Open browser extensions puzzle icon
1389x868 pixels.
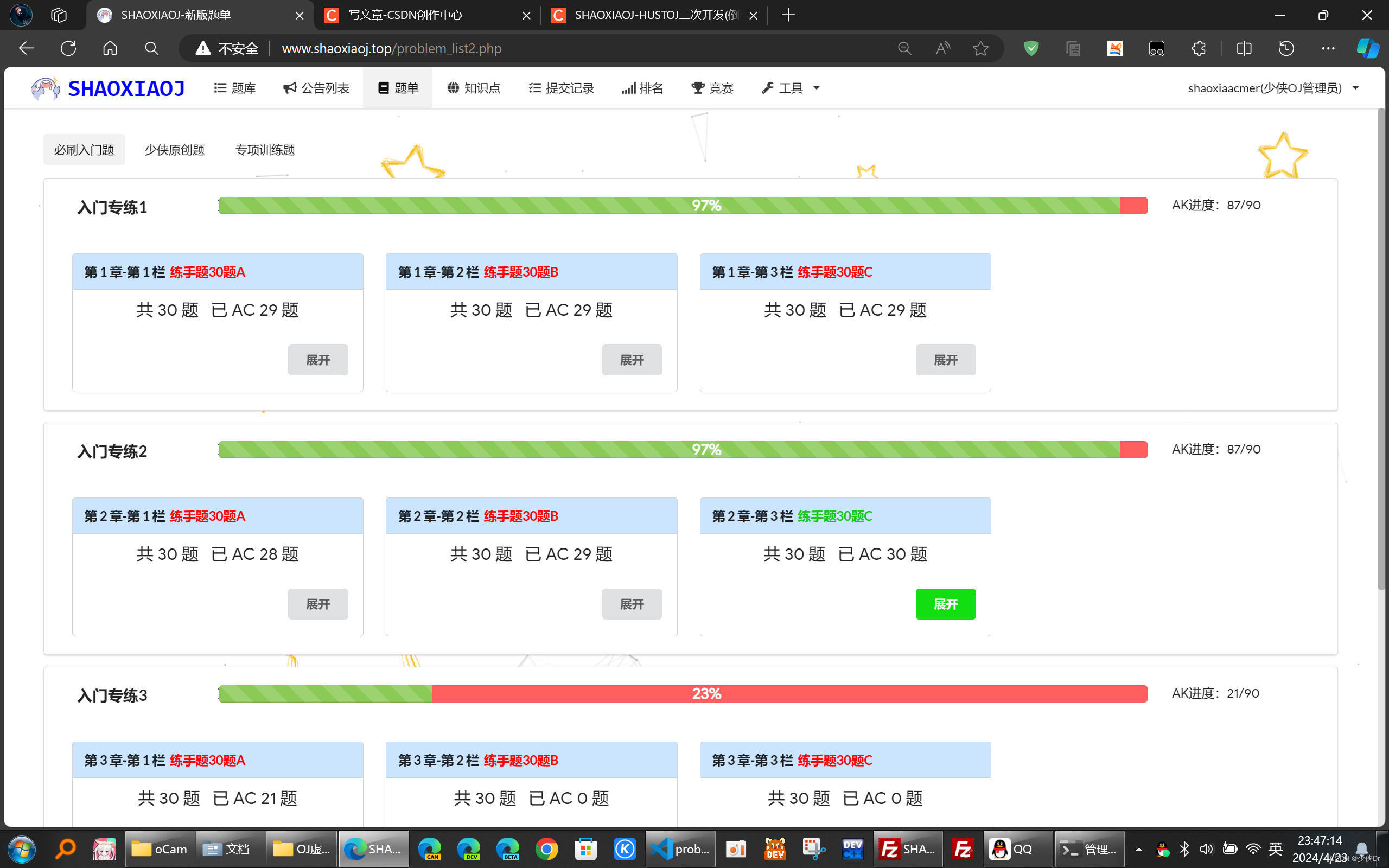(1199, 48)
